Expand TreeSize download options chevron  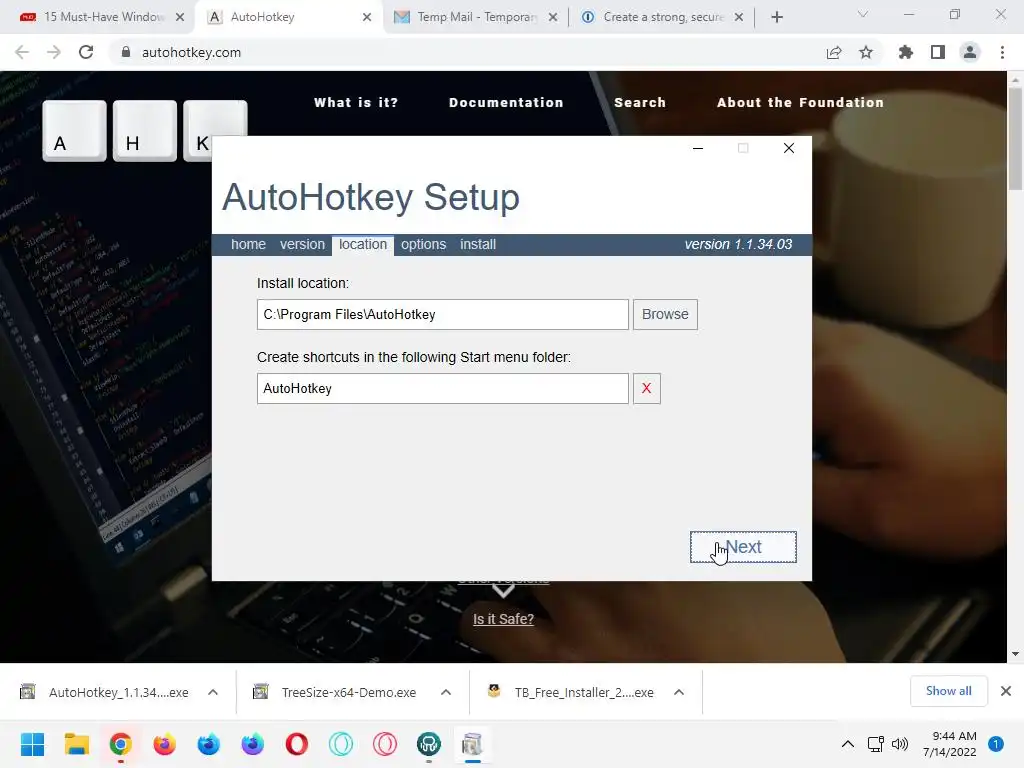pos(446,692)
